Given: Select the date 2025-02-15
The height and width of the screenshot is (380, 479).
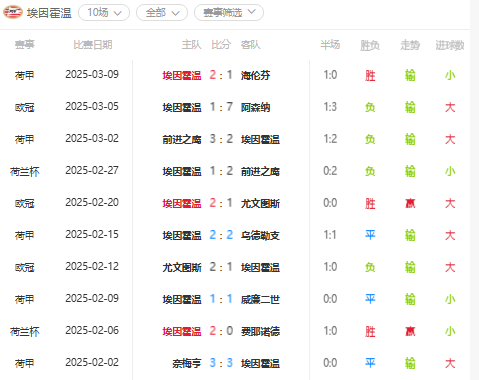Looking at the screenshot, I should (x=92, y=234).
